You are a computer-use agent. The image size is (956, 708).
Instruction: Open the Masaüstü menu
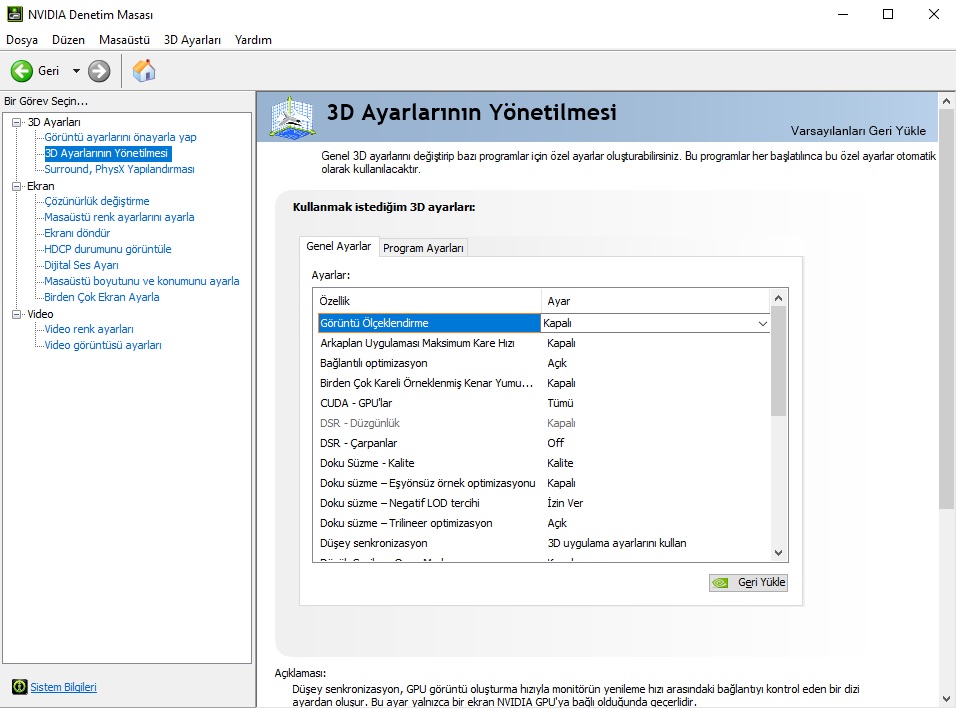pyautogui.click(x=124, y=40)
